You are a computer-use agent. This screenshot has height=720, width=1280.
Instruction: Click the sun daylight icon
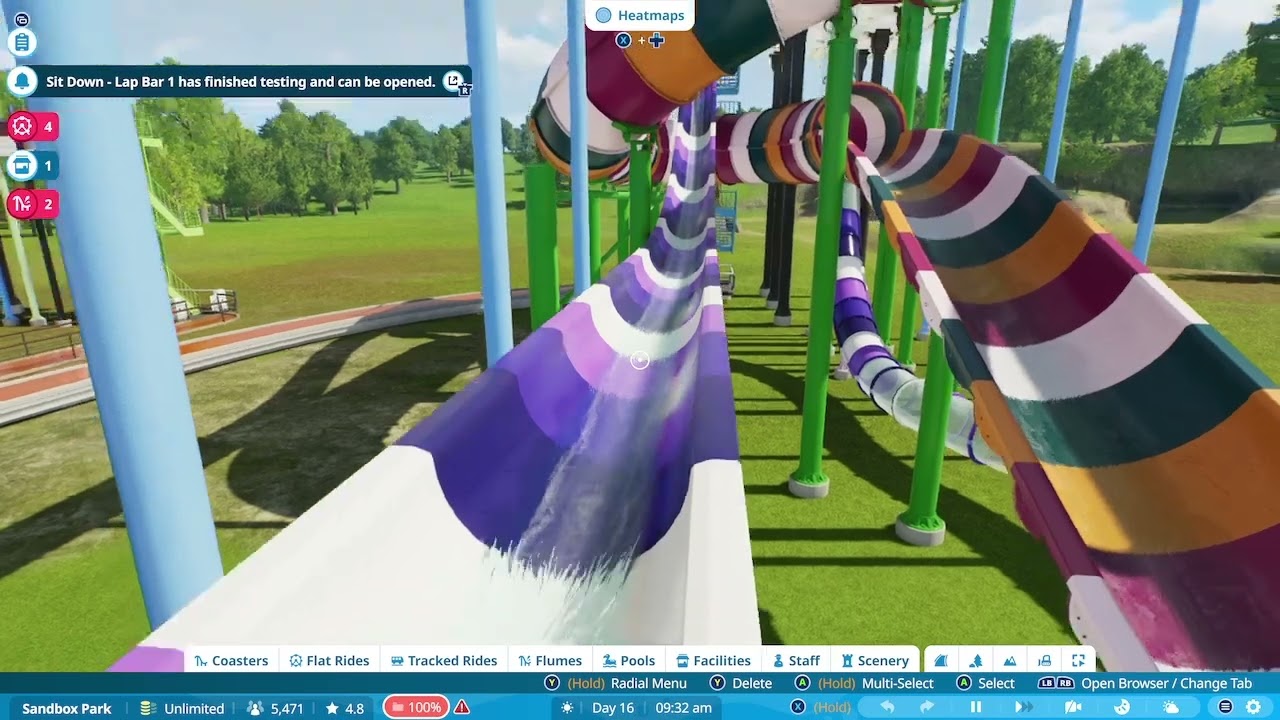pos(568,707)
